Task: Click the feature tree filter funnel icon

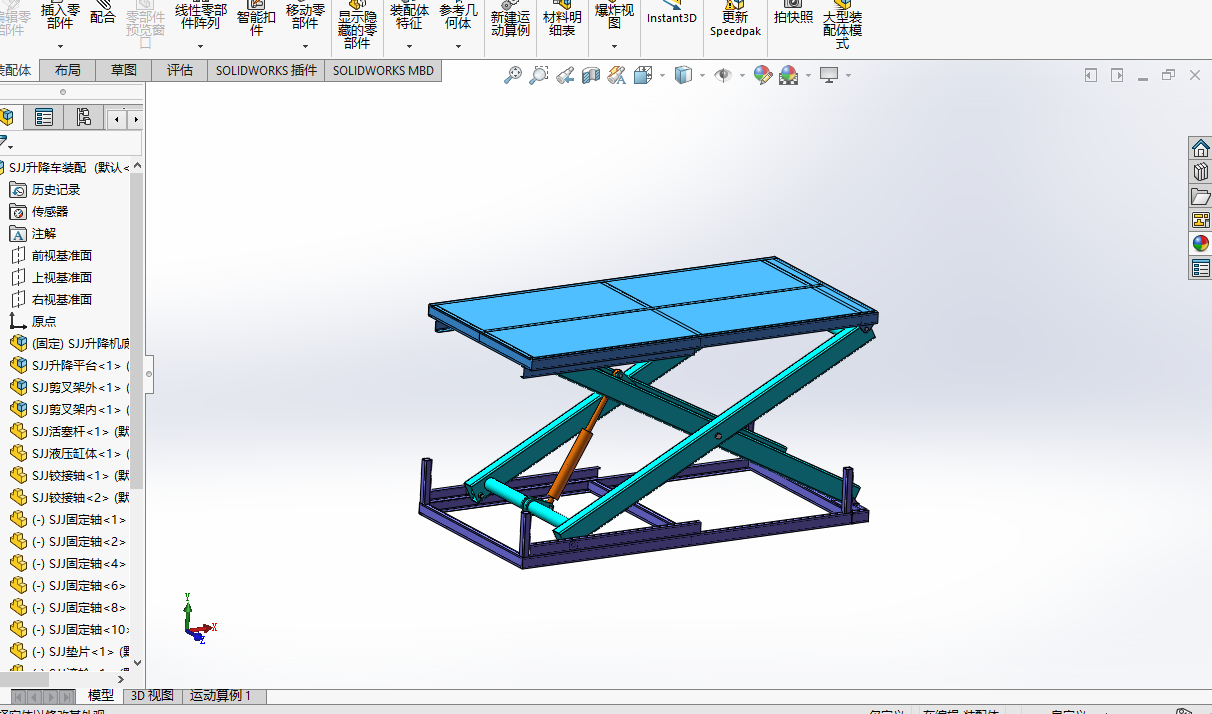Action: point(5,143)
